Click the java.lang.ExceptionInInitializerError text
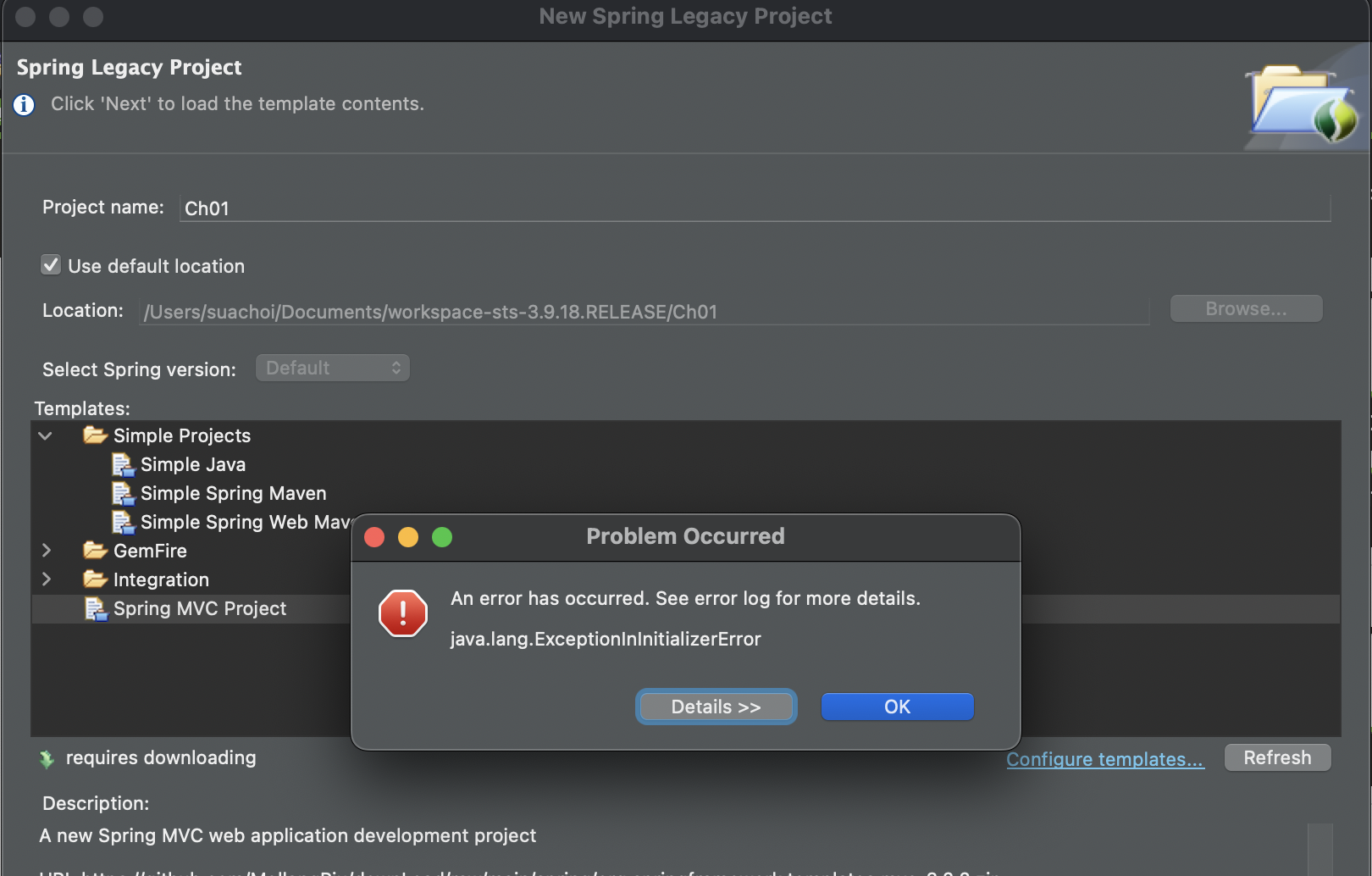This screenshot has width=1372, height=876. coord(606,639)
